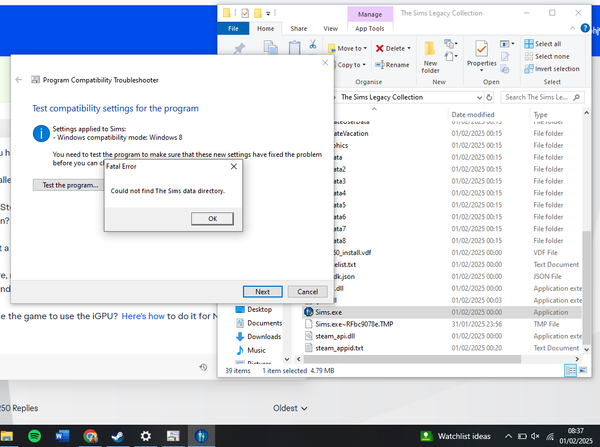600x447 pixels.
Task: Click OK in the Fatal Error dialog
Action: [212, 218]
